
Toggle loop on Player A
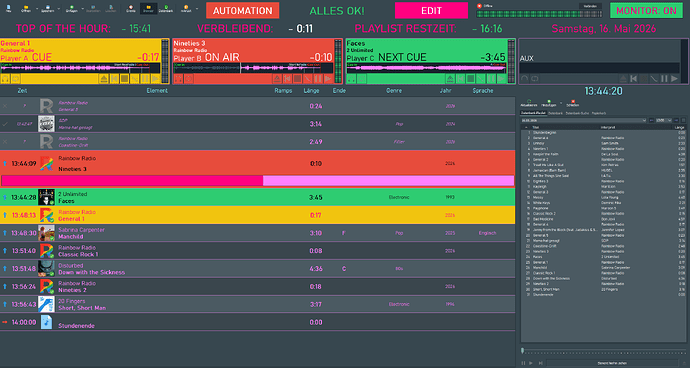click(16, 79)
